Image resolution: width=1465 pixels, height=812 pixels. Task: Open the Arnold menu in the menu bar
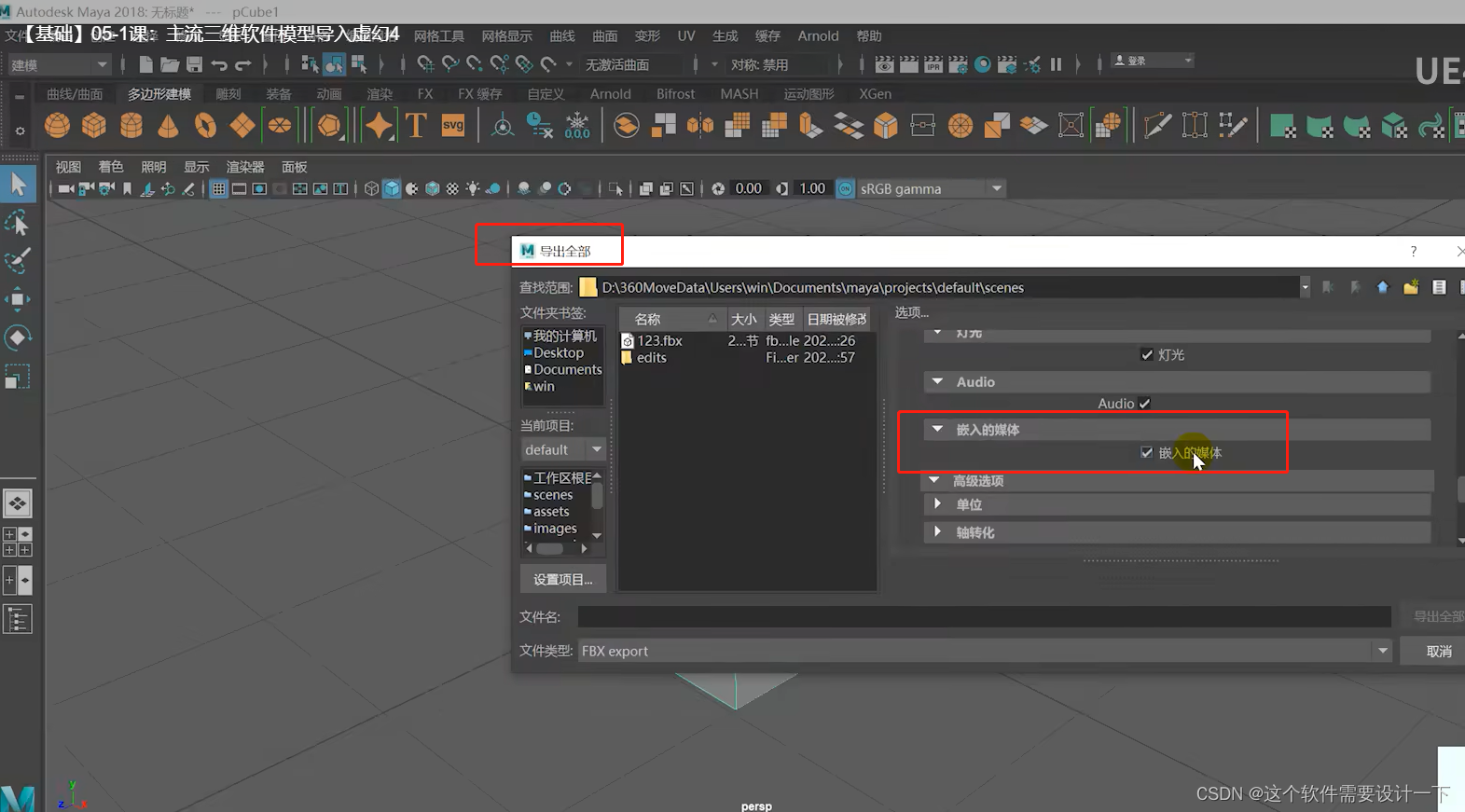click(x=818, y=35)
